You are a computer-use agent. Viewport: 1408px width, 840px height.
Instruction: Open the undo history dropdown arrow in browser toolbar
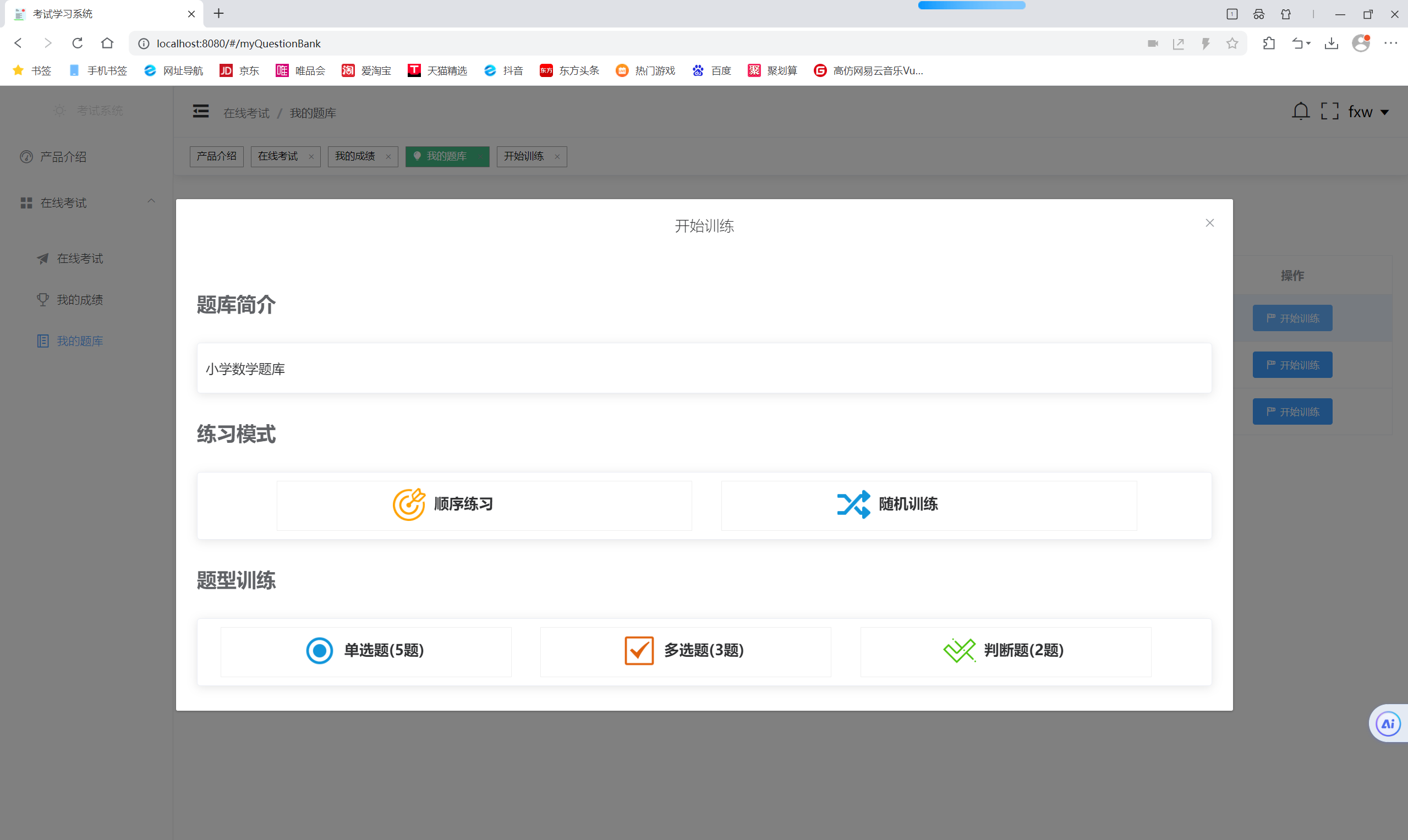pos(1308,43)
